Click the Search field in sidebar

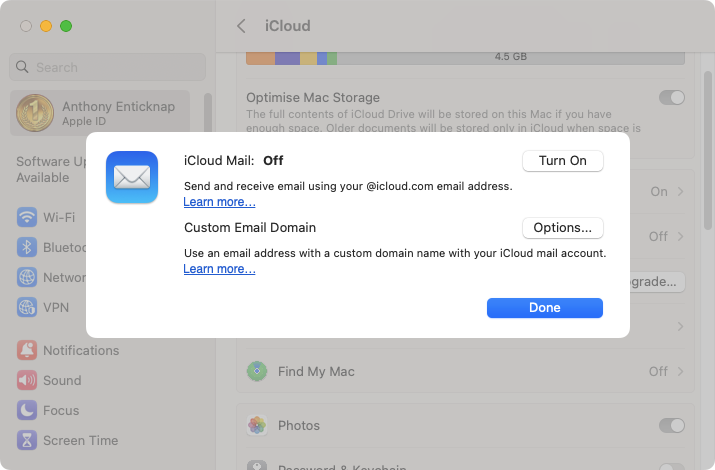pos(108,67)
